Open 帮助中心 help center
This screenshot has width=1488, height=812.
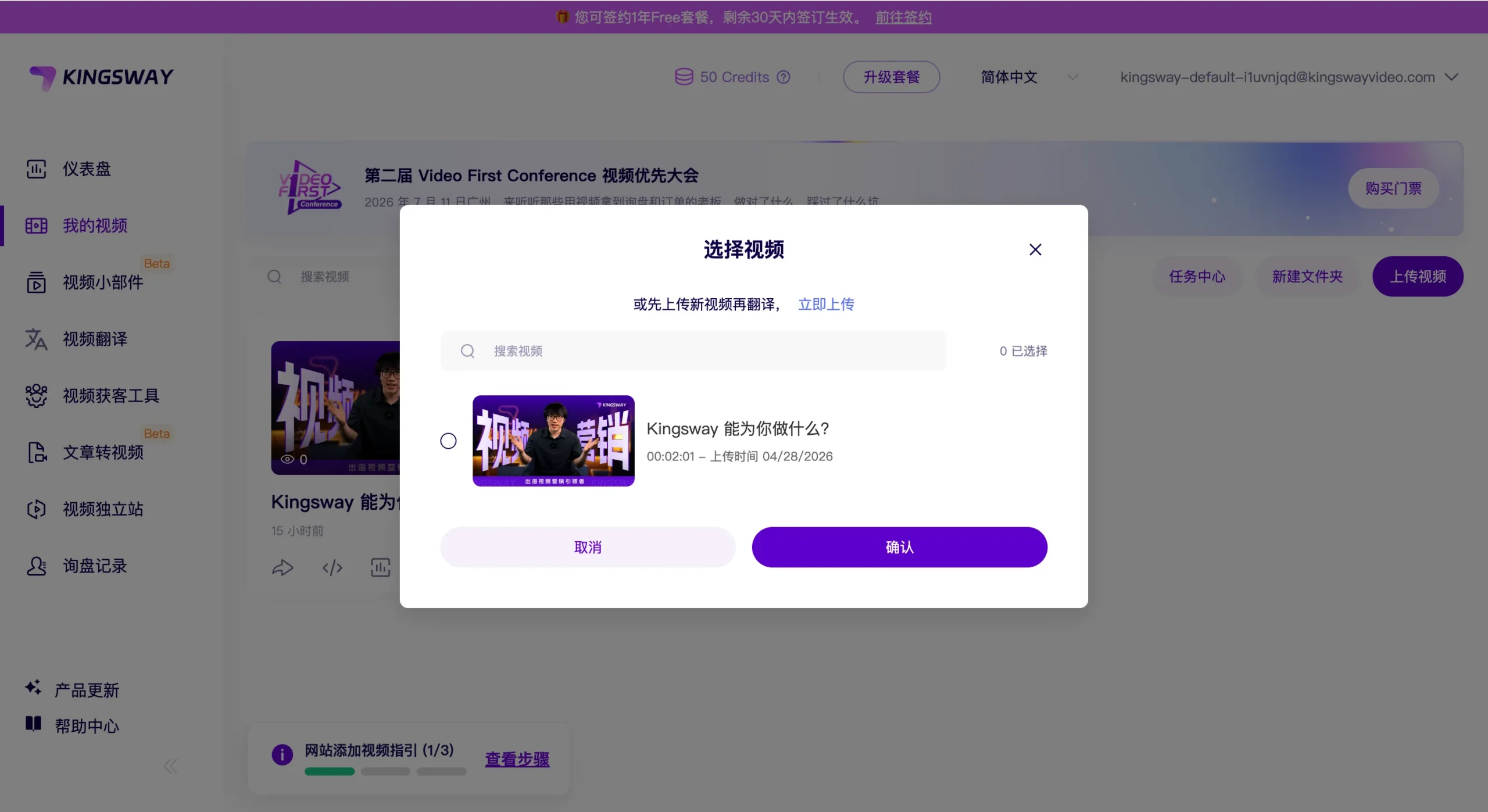(87, 726)
